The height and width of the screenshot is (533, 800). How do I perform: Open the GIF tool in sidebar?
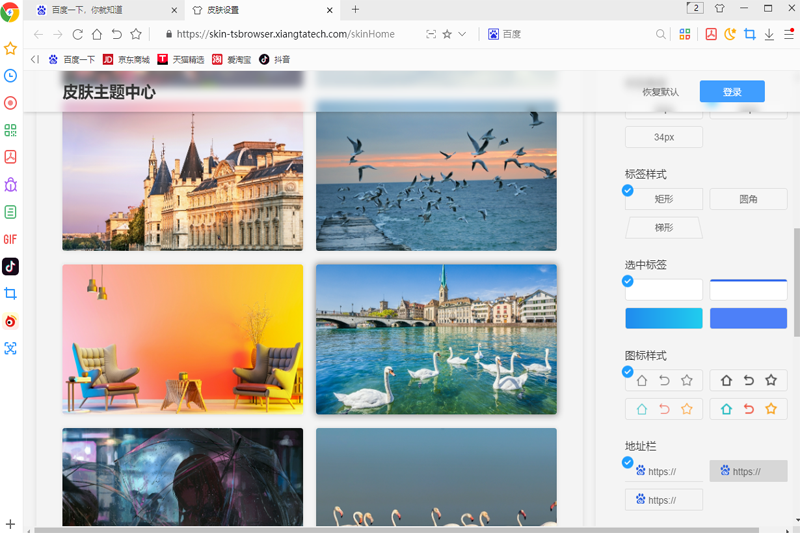click(x=10, y=239)
